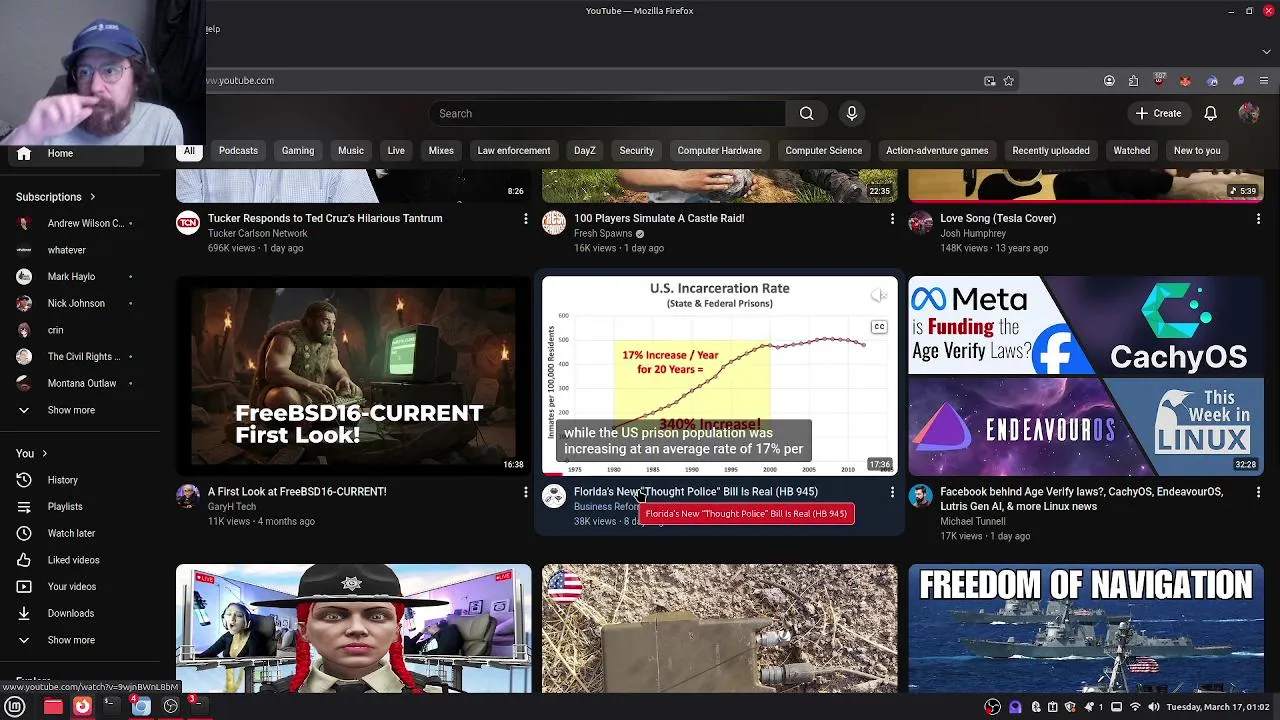Open options menu for Love Song (Tesla Cover)
1280x720 pixels.
tap(1258, 218)
